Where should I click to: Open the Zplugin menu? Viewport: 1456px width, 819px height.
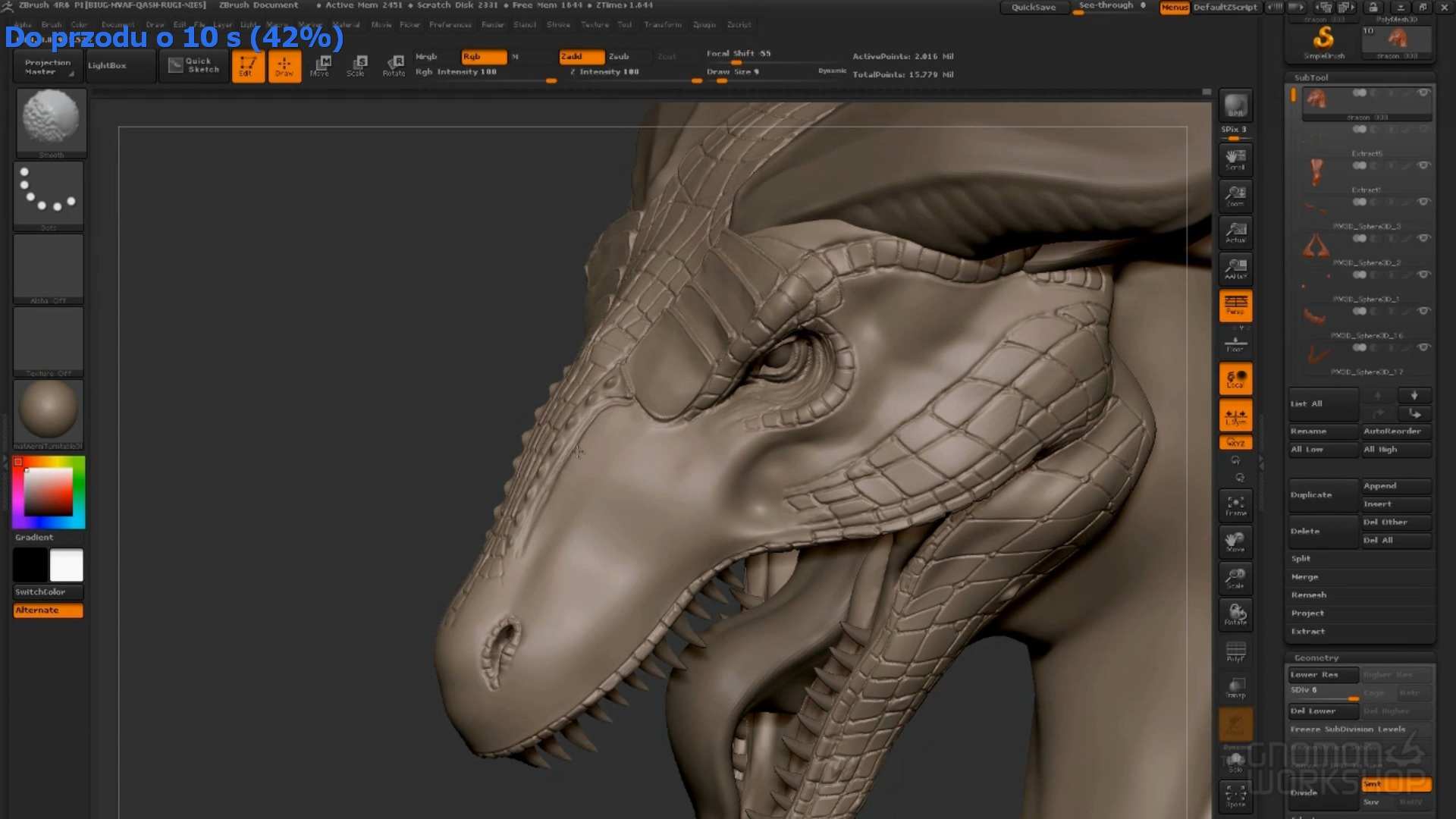point(704,25)
